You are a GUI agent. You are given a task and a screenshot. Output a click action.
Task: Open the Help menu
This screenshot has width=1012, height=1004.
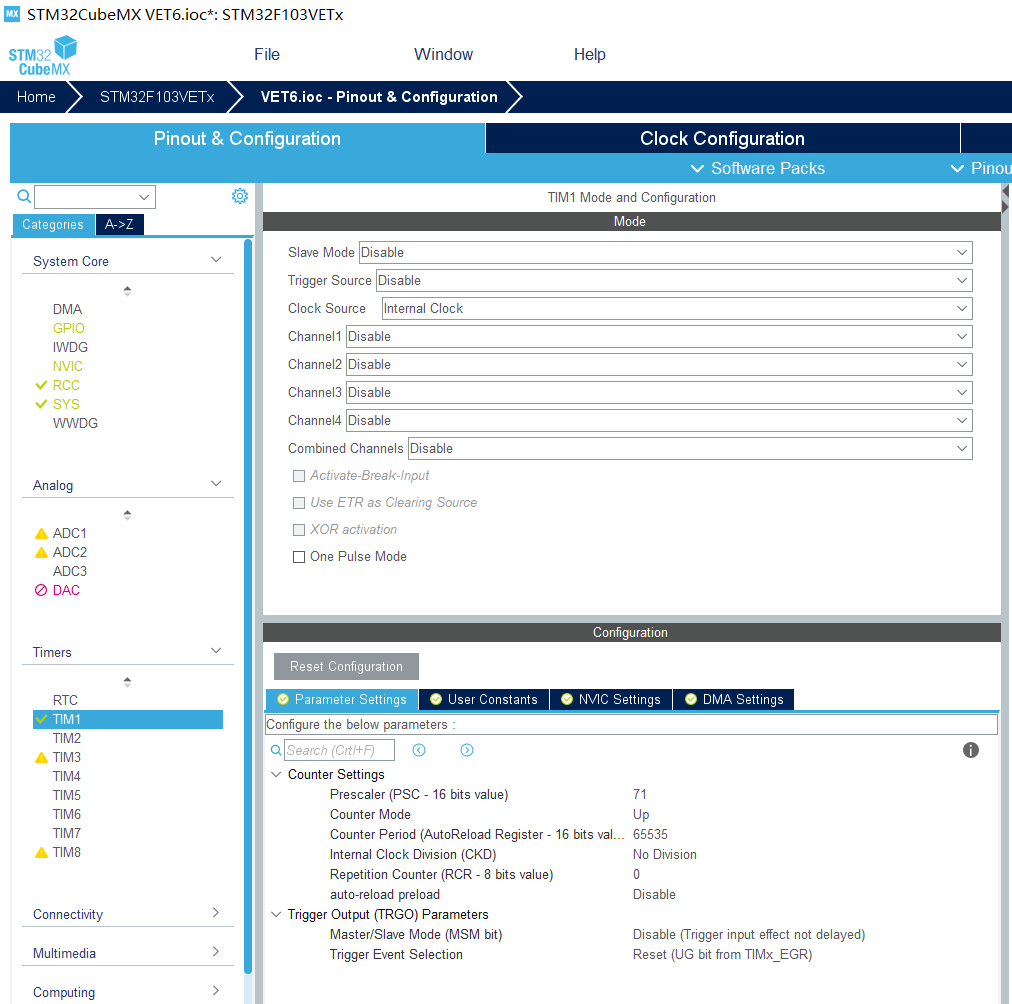(589, 55)
